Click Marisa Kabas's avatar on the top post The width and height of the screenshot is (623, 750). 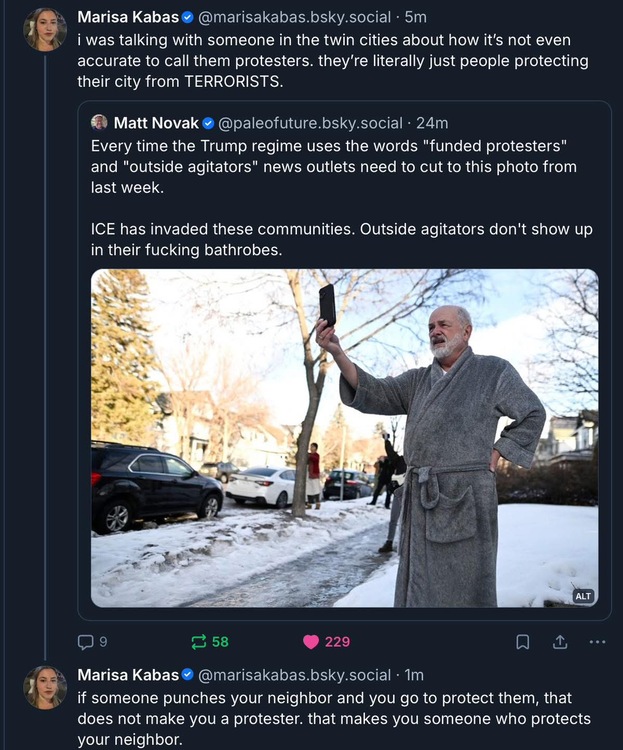[45, 30]
